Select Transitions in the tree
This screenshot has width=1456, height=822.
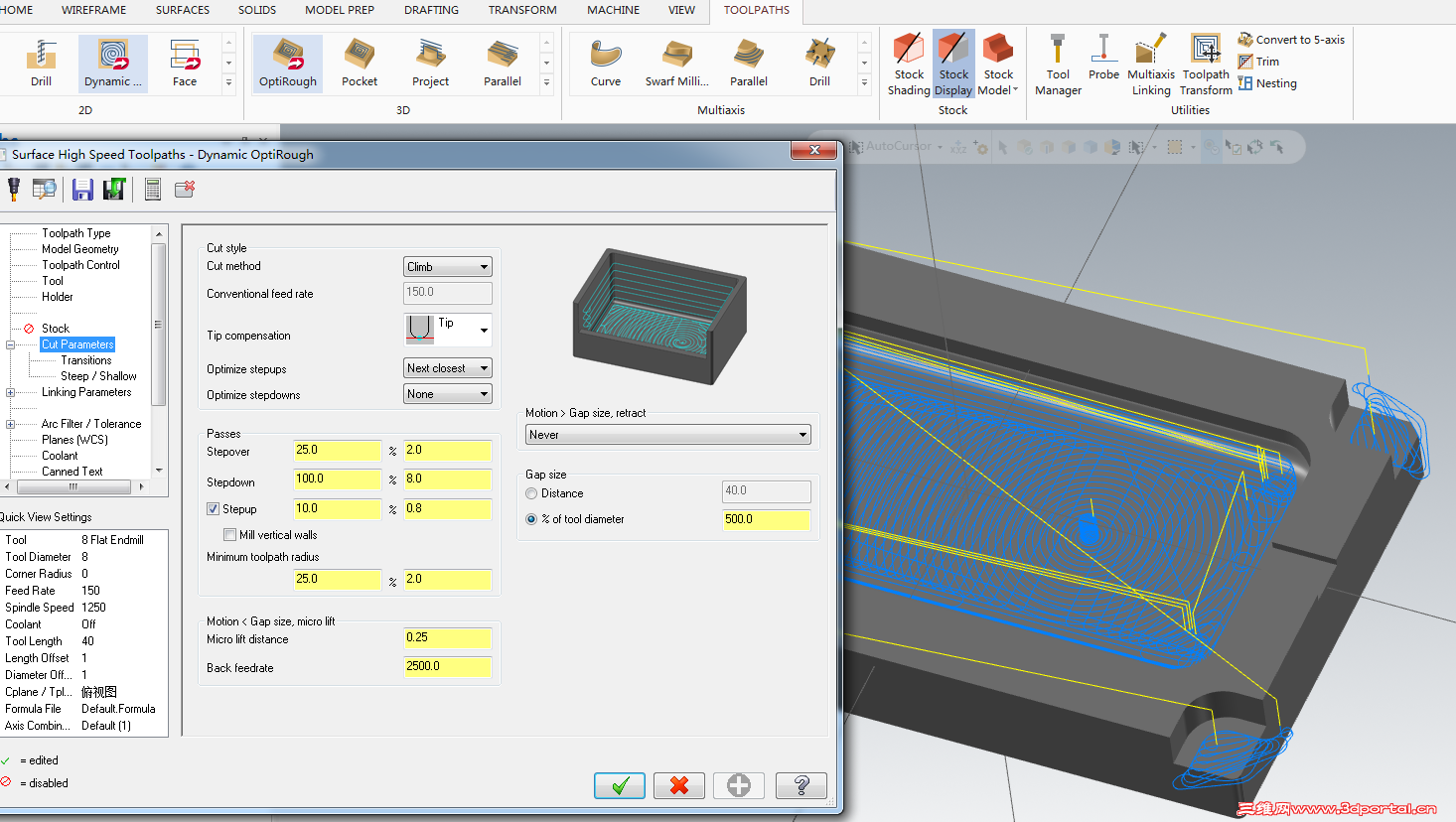click(x=86, y=360)
